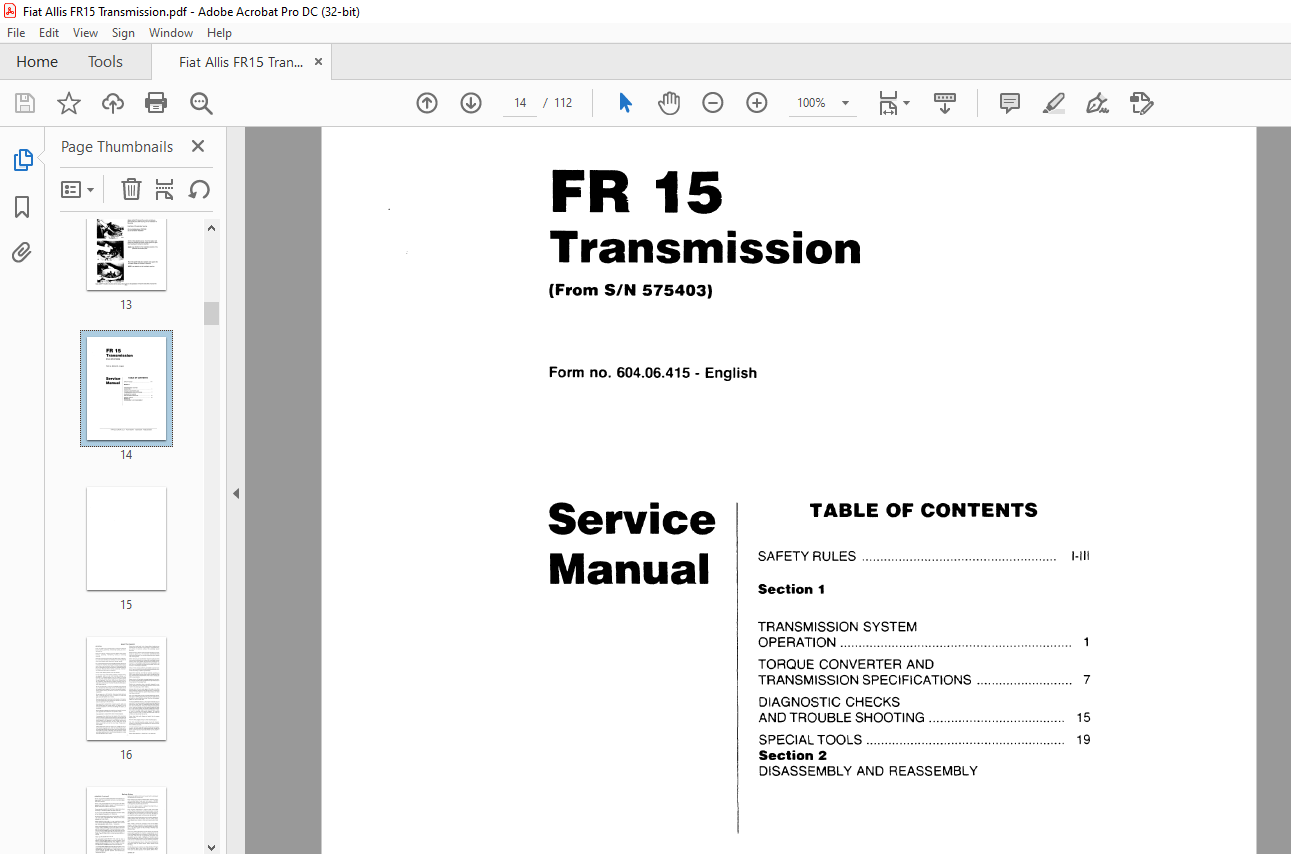
Task: Click the read mode keyboard icon
Action: (x=945, y=103)
